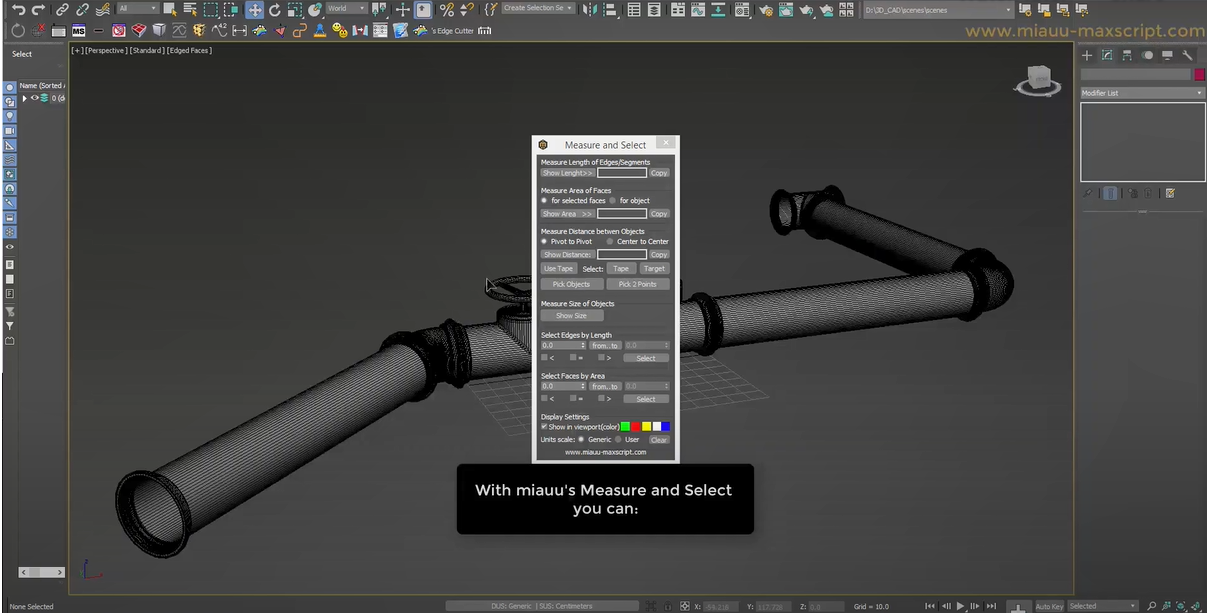
Task: Click the Show Distance result field
Action: (x=622, y=254)
